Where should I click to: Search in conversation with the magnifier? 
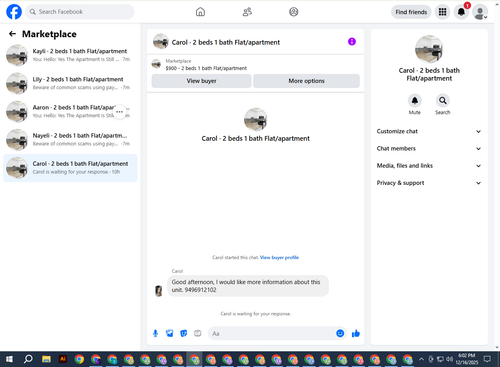[x=443, y=100]
